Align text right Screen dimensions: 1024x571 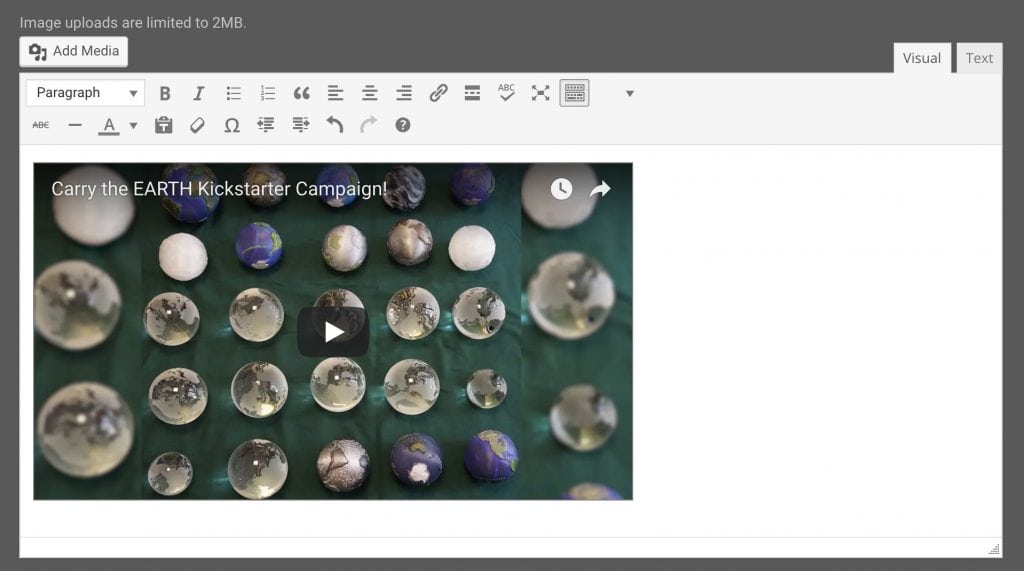click(404, 93)
